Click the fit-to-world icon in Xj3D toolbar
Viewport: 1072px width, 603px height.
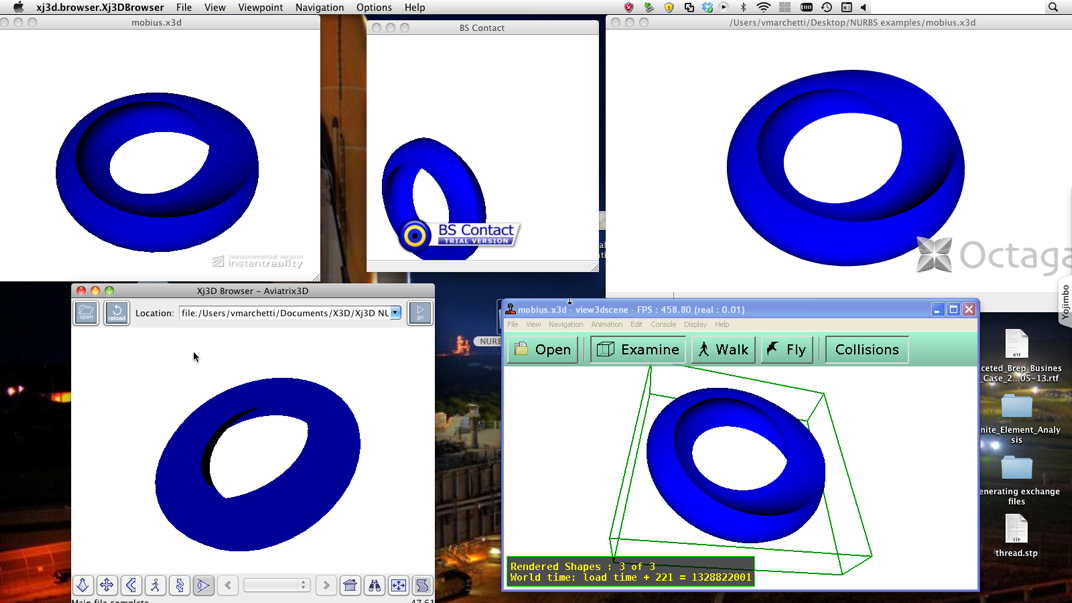point(398,585)
